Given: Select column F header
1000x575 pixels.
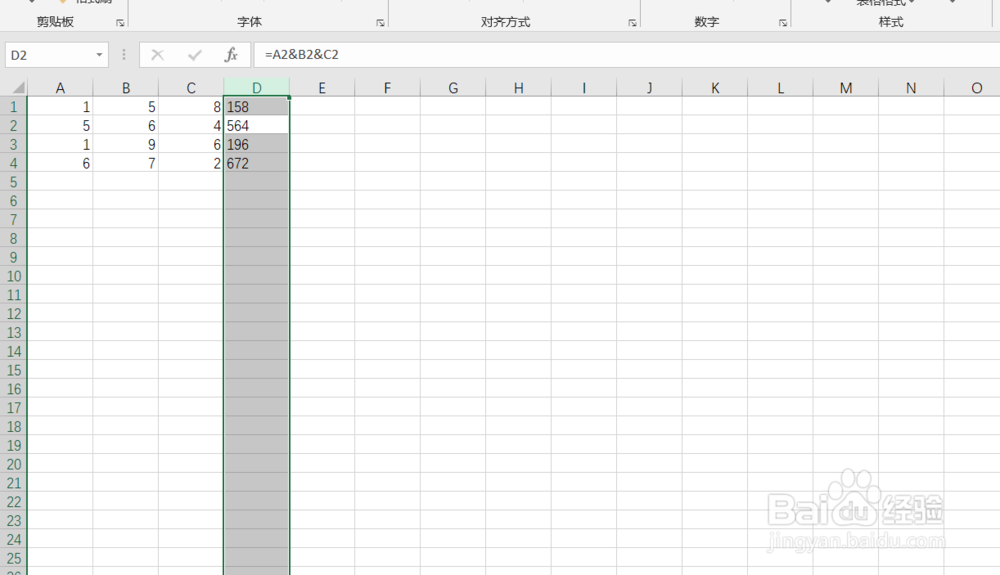Looking at the screenshot, I should click(387, 88).
